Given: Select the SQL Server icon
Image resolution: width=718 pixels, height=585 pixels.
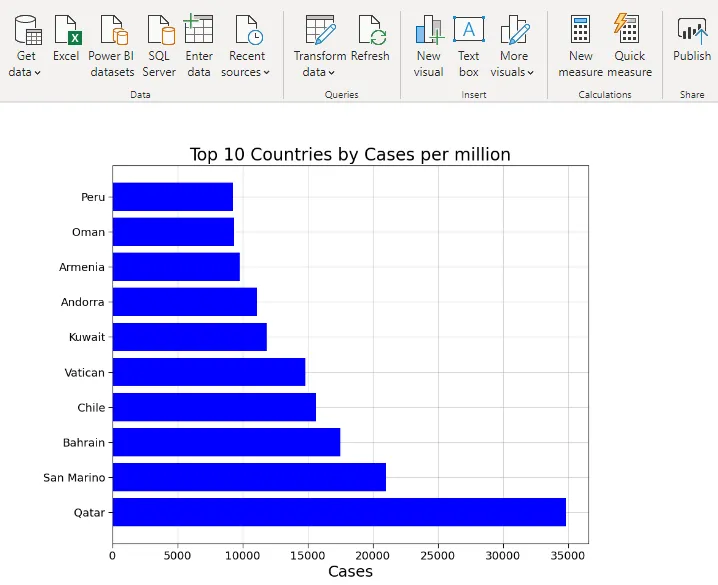Looking at the screenshot, I should pyautogui.click(x=159, y=30).
